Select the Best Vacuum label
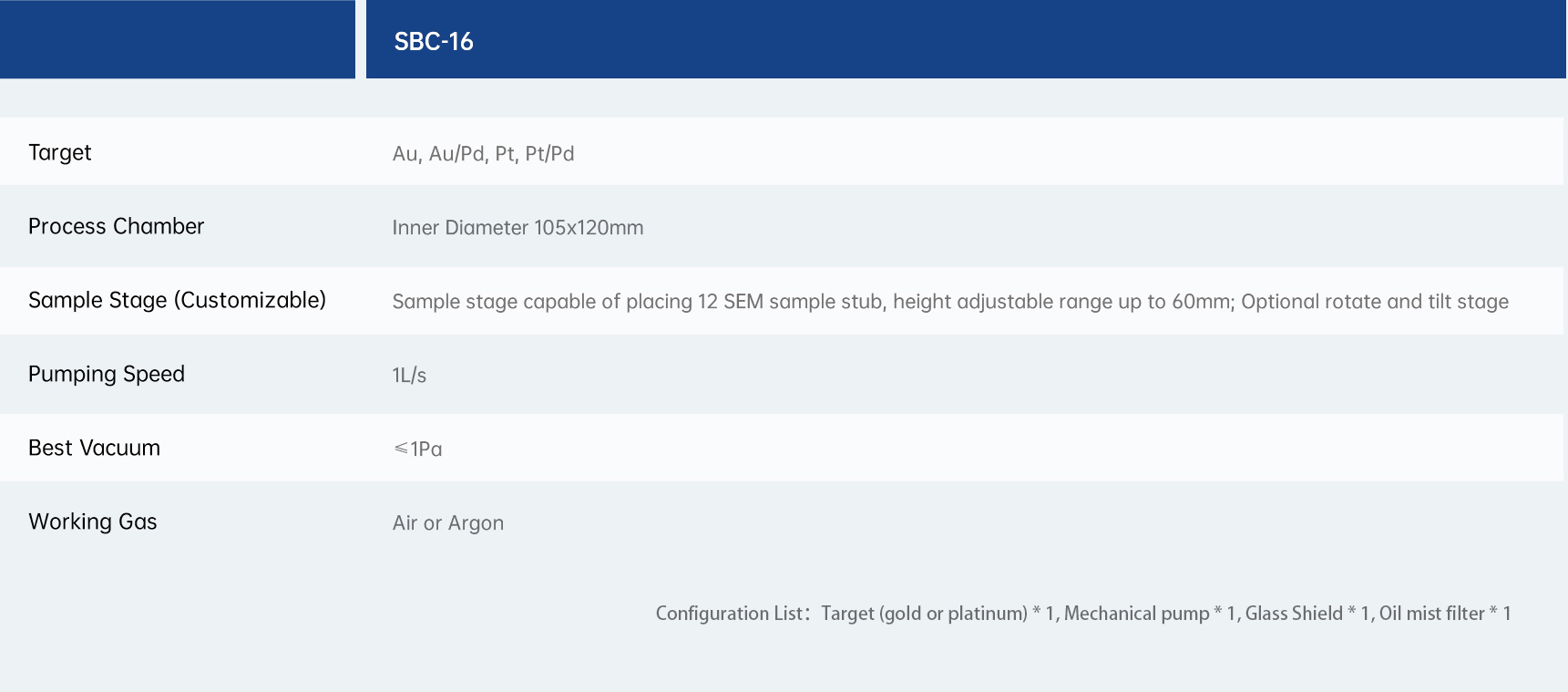Screen dimensions: 1568x692 [x=94, y=448]
